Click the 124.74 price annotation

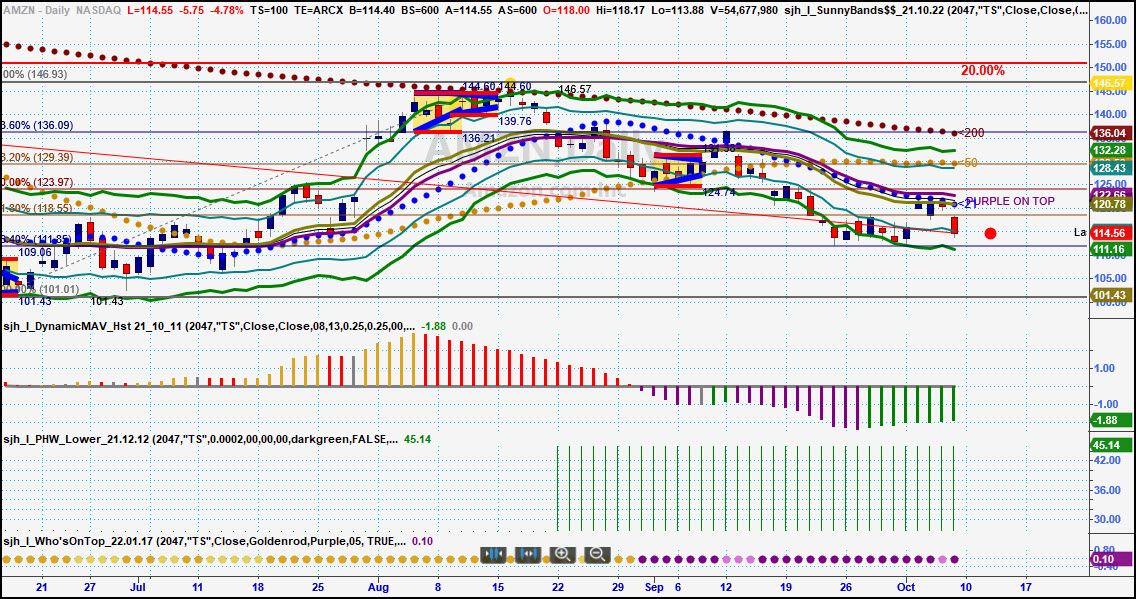click(719, 193)
